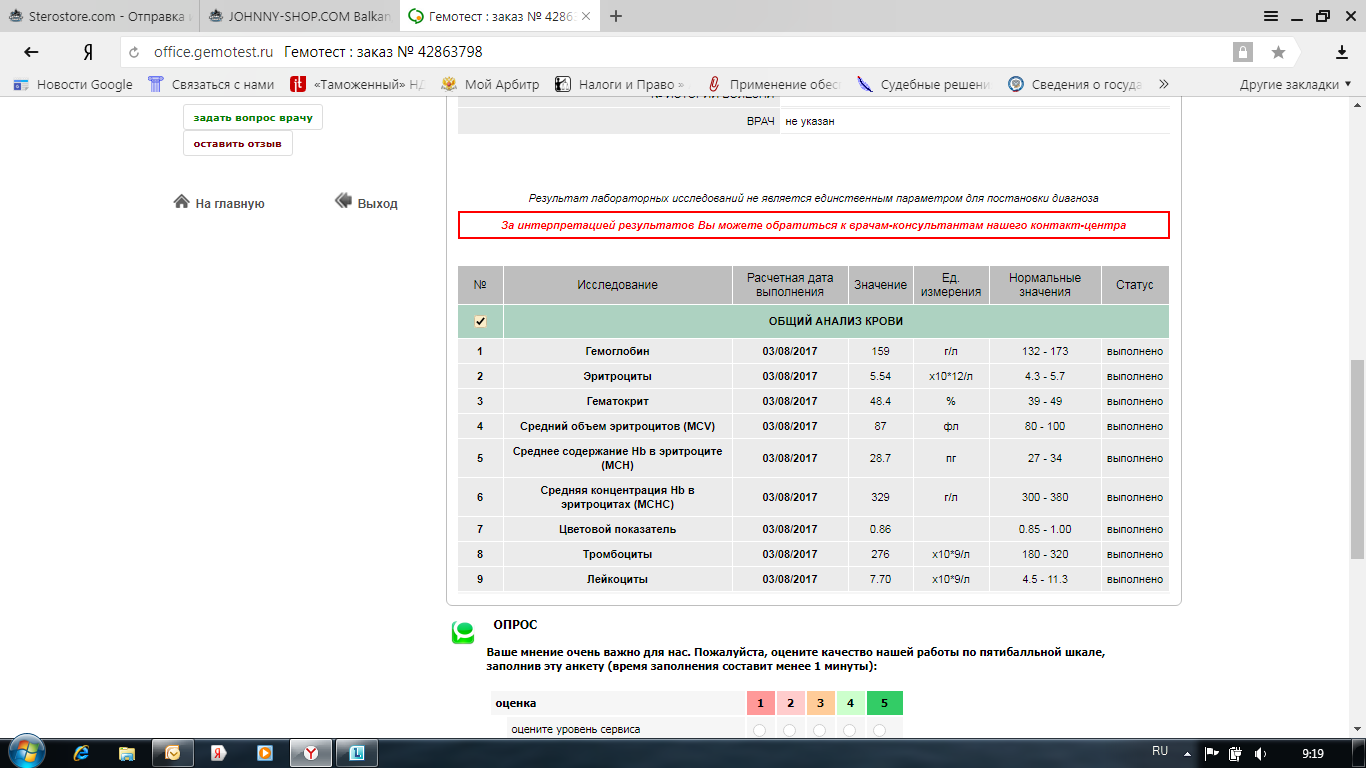Open the downloads arrow icon
1366x768 pixels.
(x=1342, y=52)
